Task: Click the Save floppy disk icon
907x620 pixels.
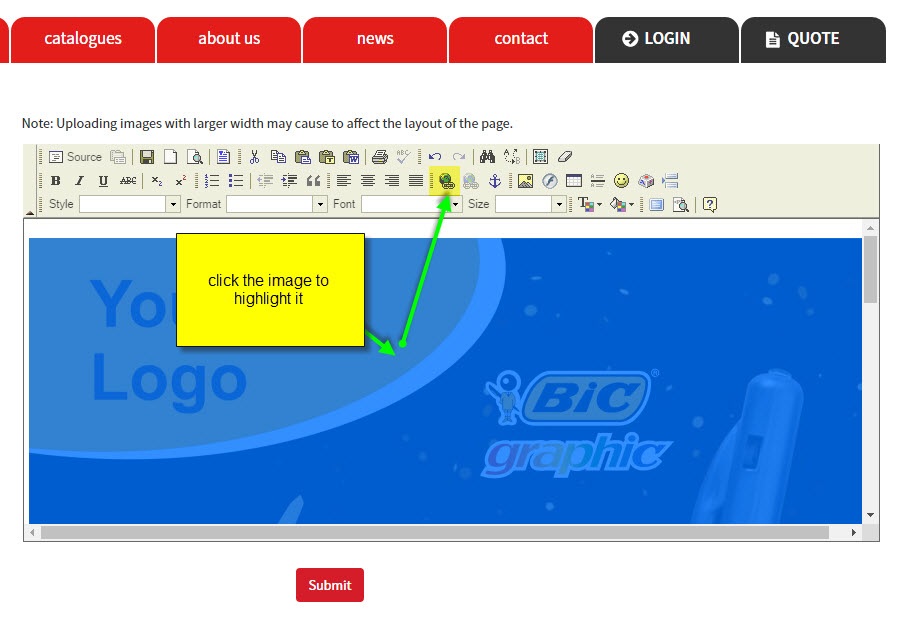Action: (x=147, y=157)
